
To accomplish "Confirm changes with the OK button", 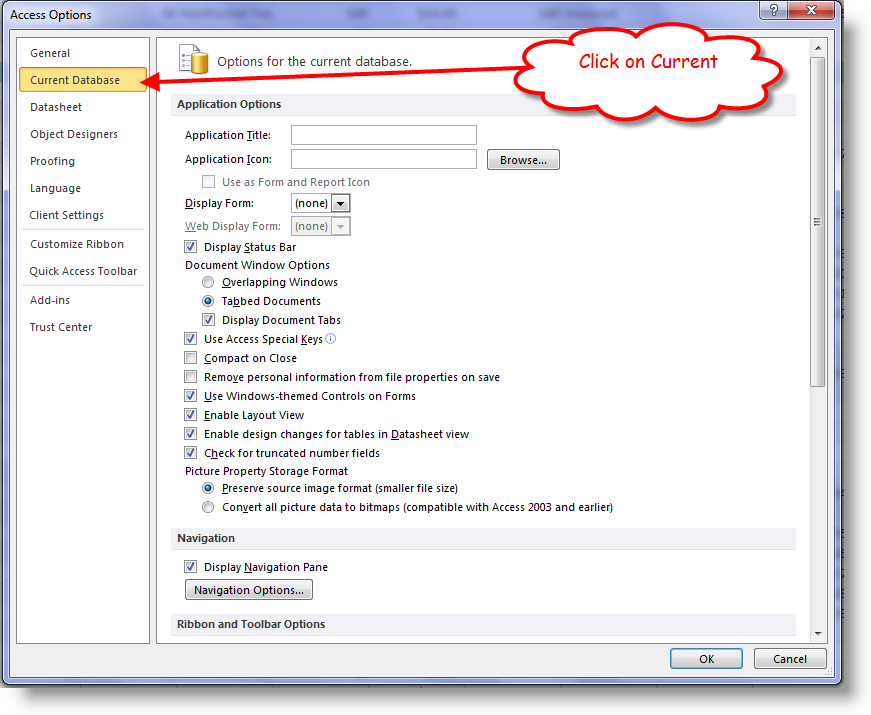I will coord(706,658).
